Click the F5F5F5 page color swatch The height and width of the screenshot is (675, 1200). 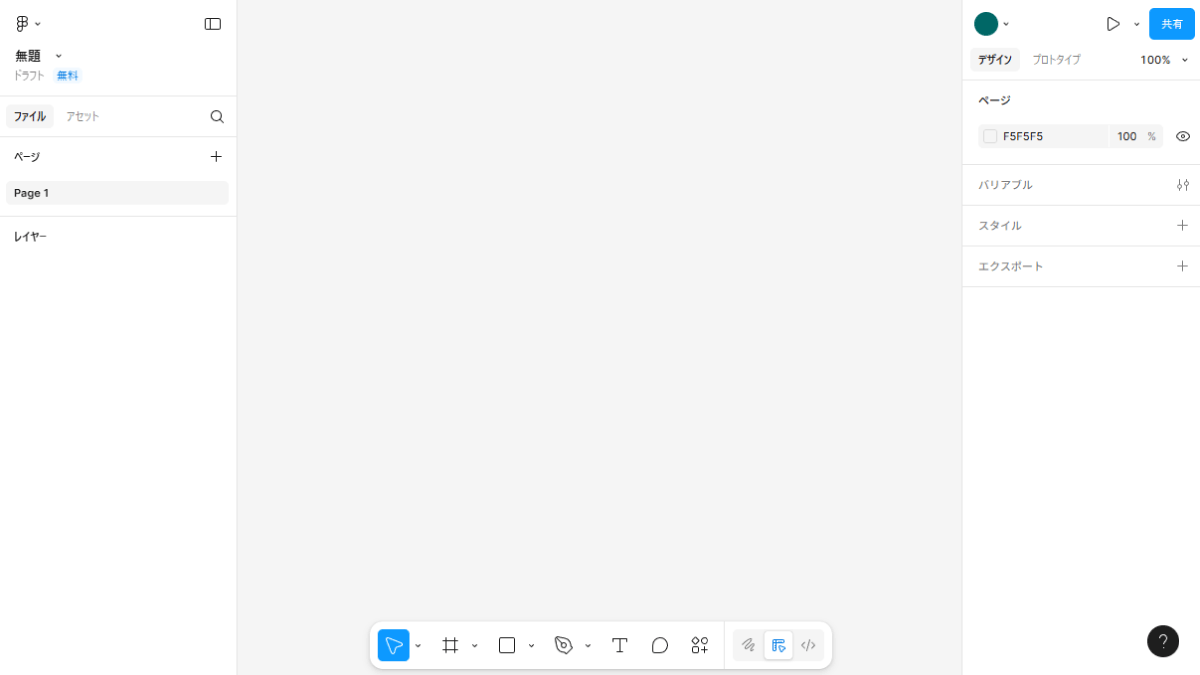point(990,136)
